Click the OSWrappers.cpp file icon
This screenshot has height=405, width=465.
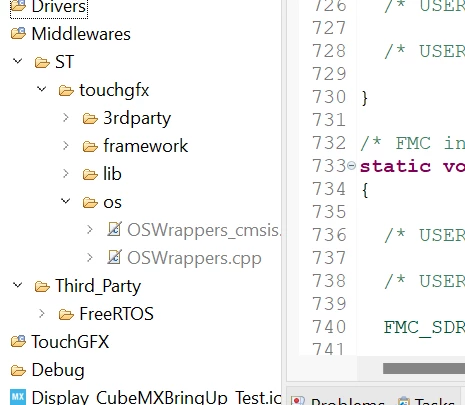click(115, 257)
